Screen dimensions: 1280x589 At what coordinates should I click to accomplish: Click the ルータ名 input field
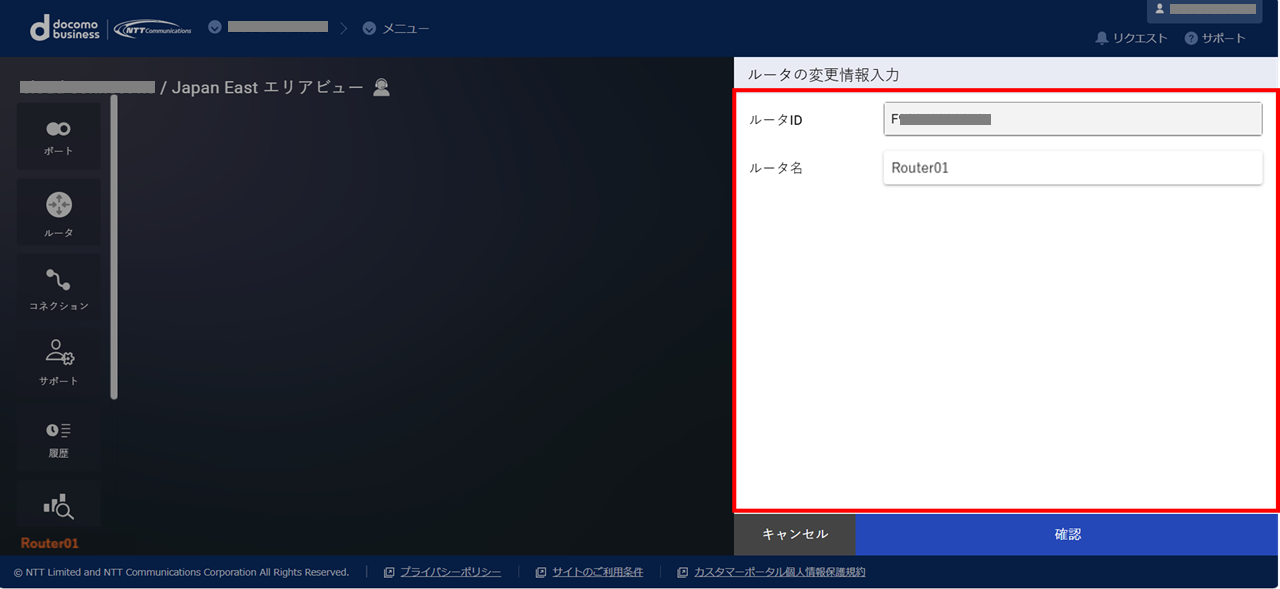1072,168
